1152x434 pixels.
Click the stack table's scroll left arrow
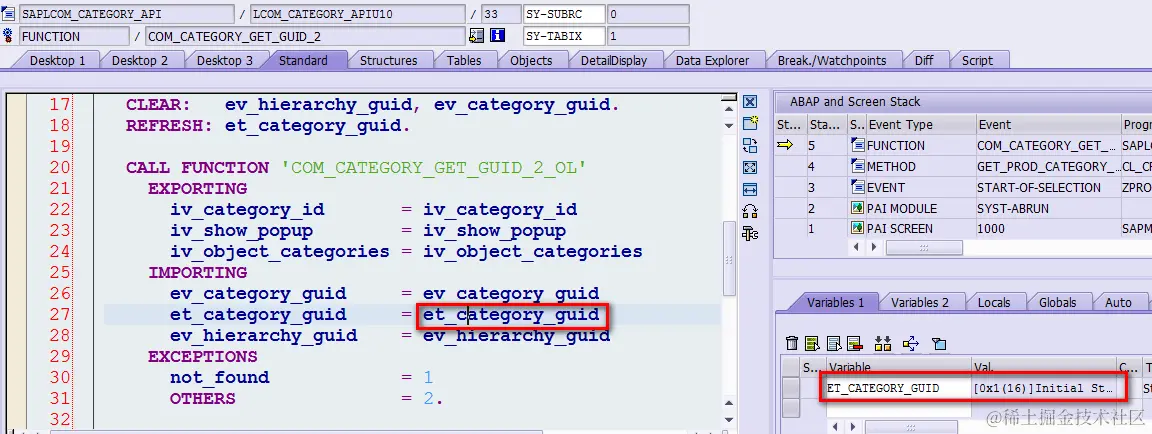point(855,247)
